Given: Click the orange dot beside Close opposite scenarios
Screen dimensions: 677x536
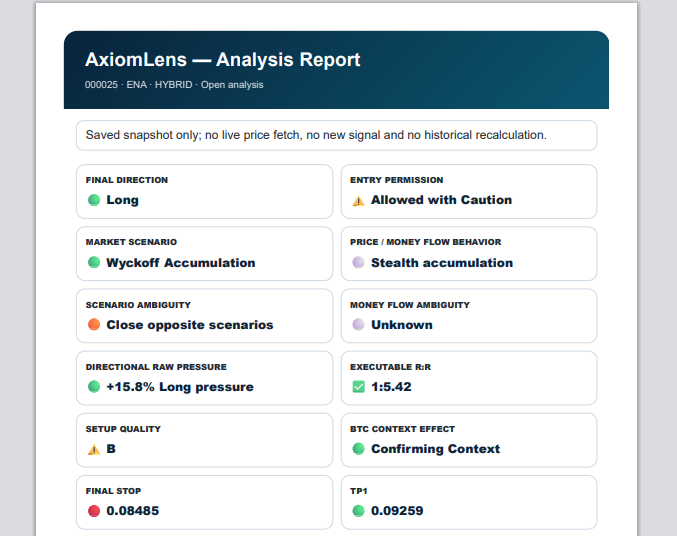Looking at the screenshot, I should coord(94,324).
